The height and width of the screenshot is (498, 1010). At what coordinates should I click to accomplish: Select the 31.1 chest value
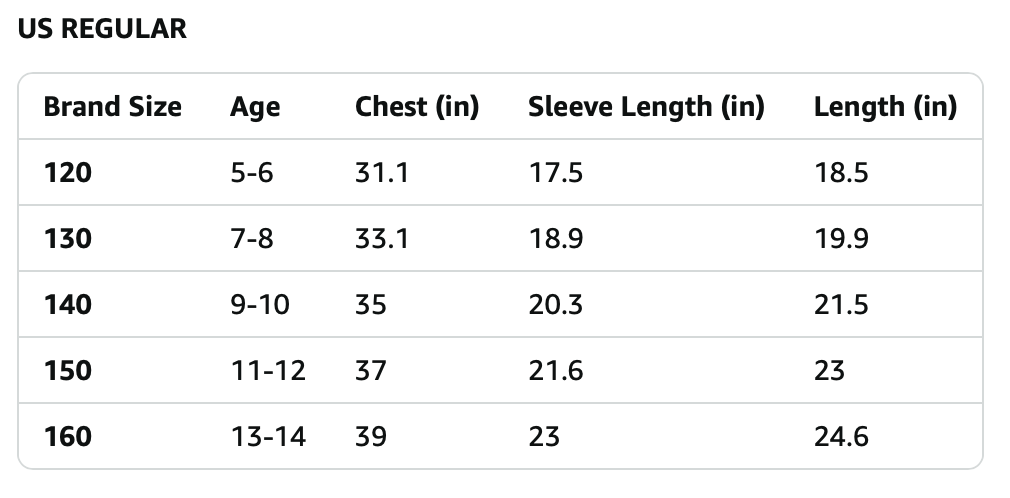click(381, 173)
